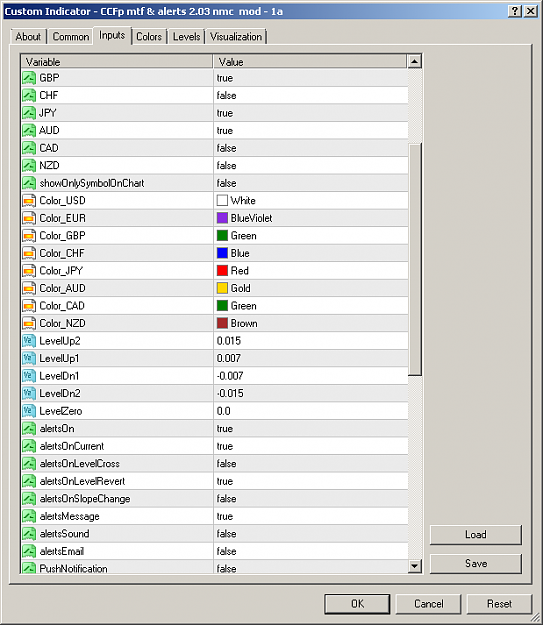Click the Brown swatch for Color_NZD

222,323
